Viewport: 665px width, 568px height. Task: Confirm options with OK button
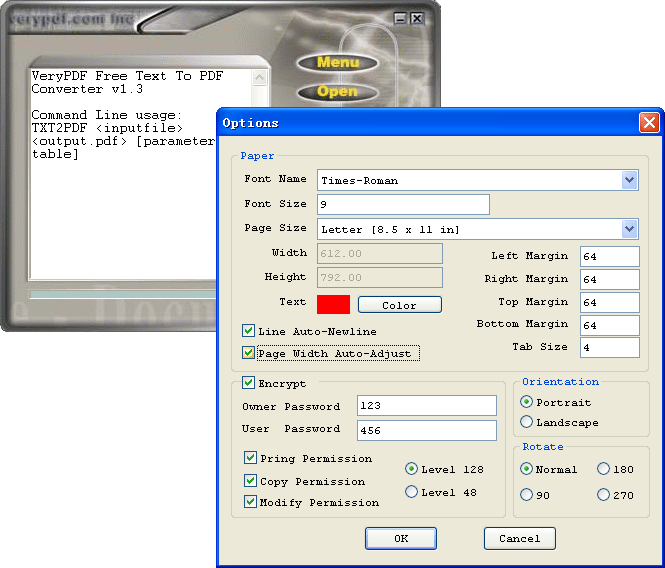point(401,538)
